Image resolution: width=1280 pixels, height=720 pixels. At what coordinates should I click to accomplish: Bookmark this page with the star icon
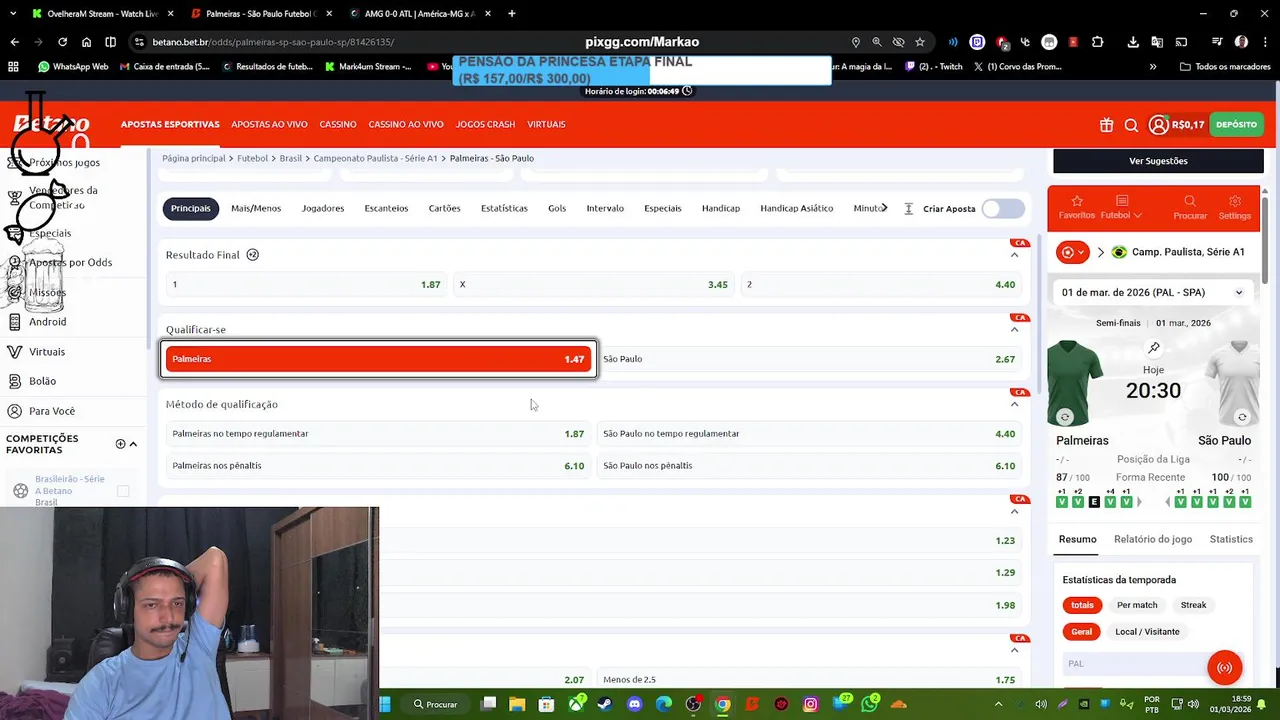920,42
